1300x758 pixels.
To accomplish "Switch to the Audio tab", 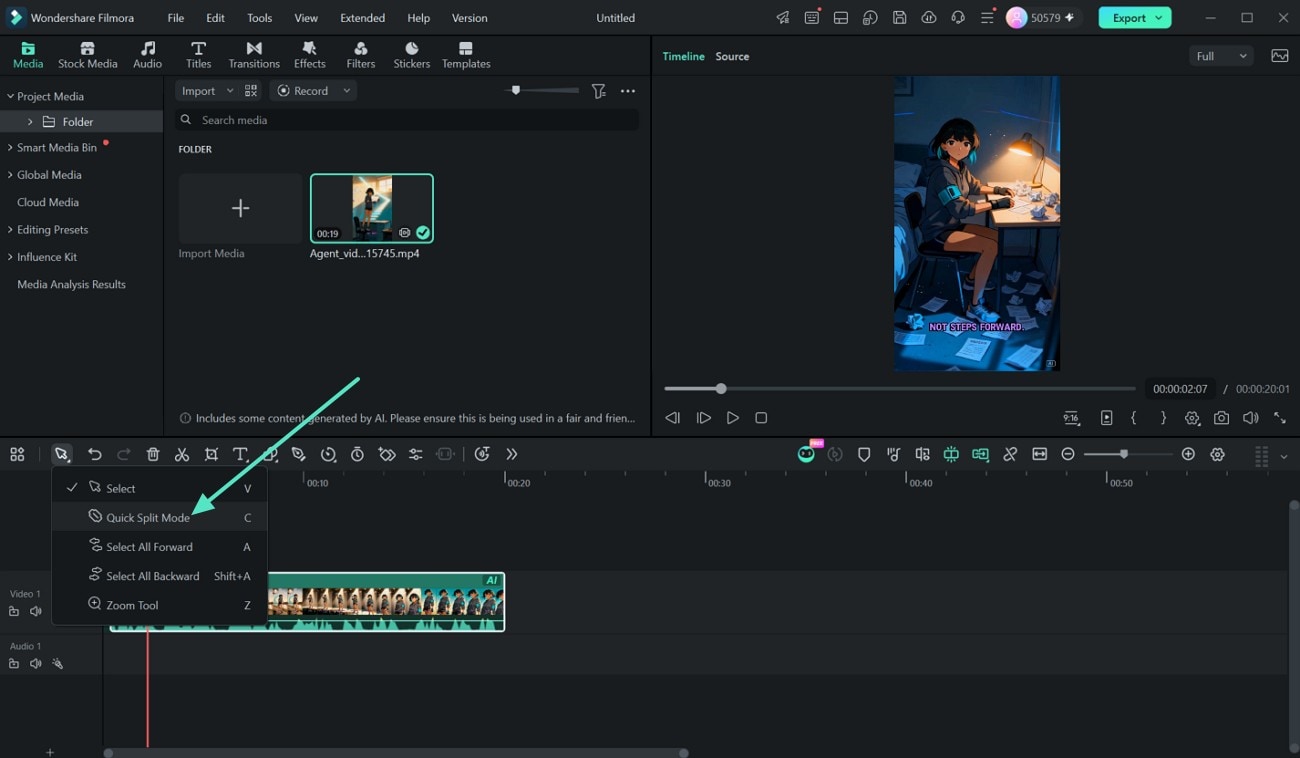I will 147,55.
